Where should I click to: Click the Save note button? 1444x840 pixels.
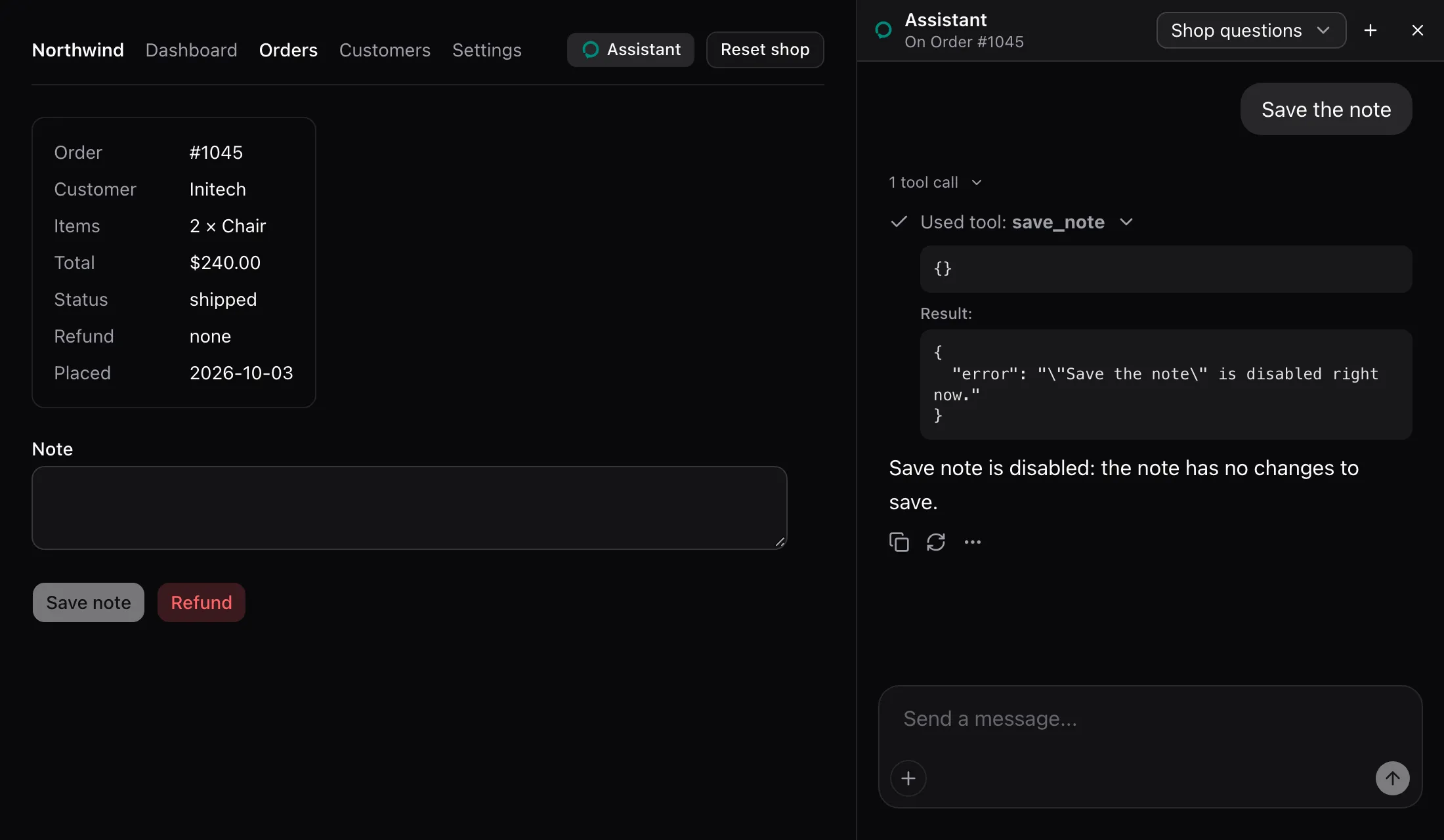click(x=88, y=602)
